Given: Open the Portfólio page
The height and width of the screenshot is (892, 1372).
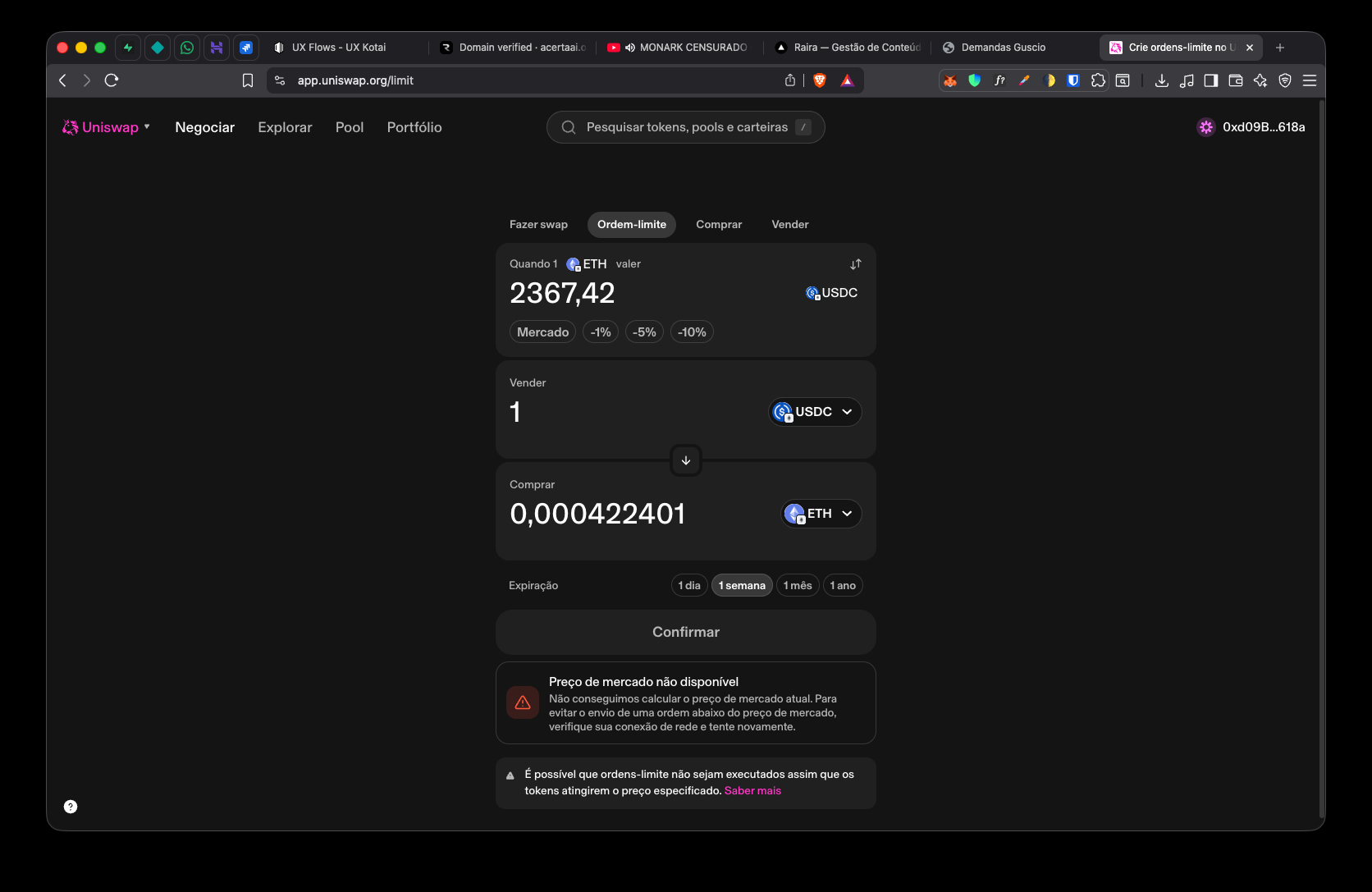Looking at the screenshot, I should point(414,127).
